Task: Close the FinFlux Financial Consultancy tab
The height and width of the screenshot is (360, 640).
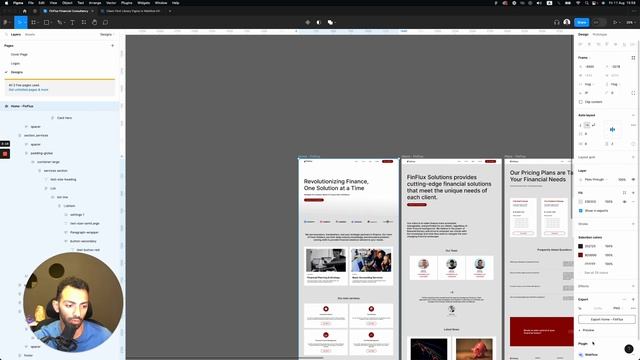Action: 93,11
